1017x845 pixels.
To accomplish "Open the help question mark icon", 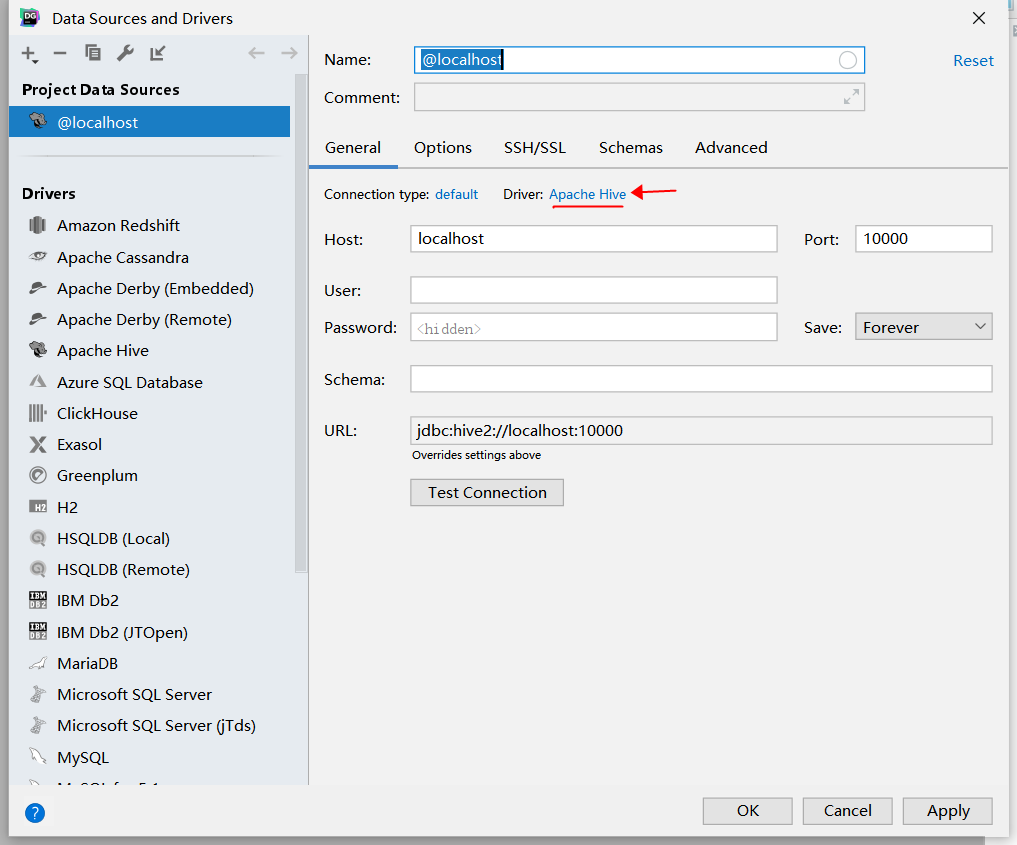I will [34, 813].
